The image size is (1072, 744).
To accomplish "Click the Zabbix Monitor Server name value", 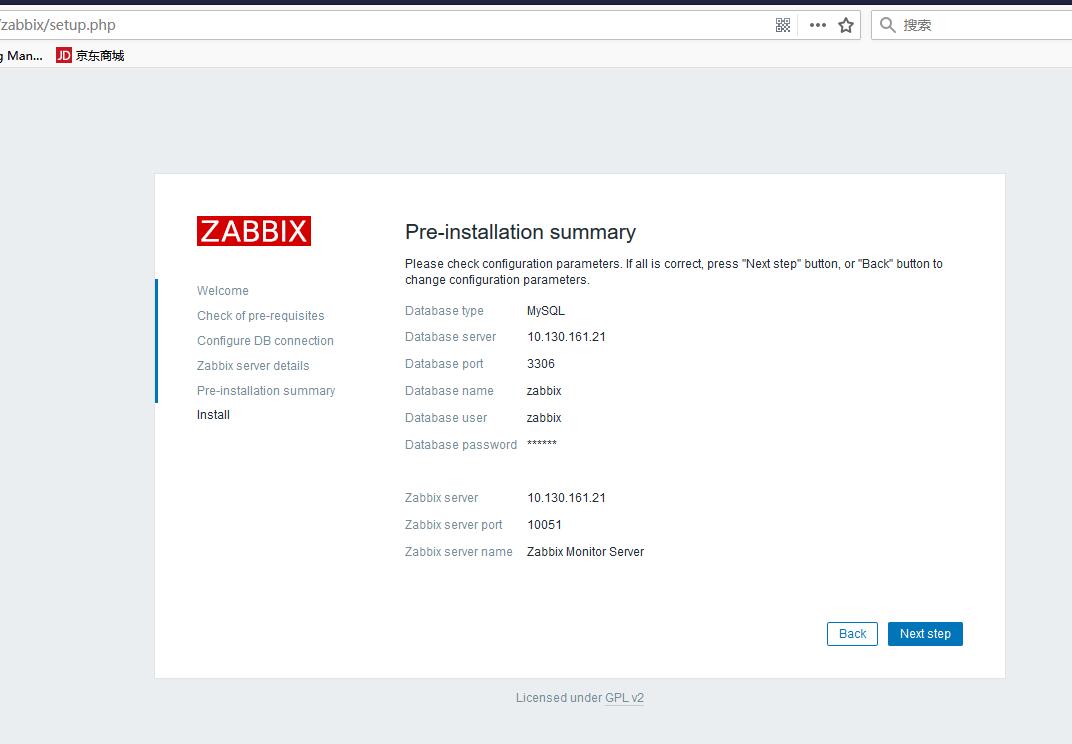I will [585, 552].
